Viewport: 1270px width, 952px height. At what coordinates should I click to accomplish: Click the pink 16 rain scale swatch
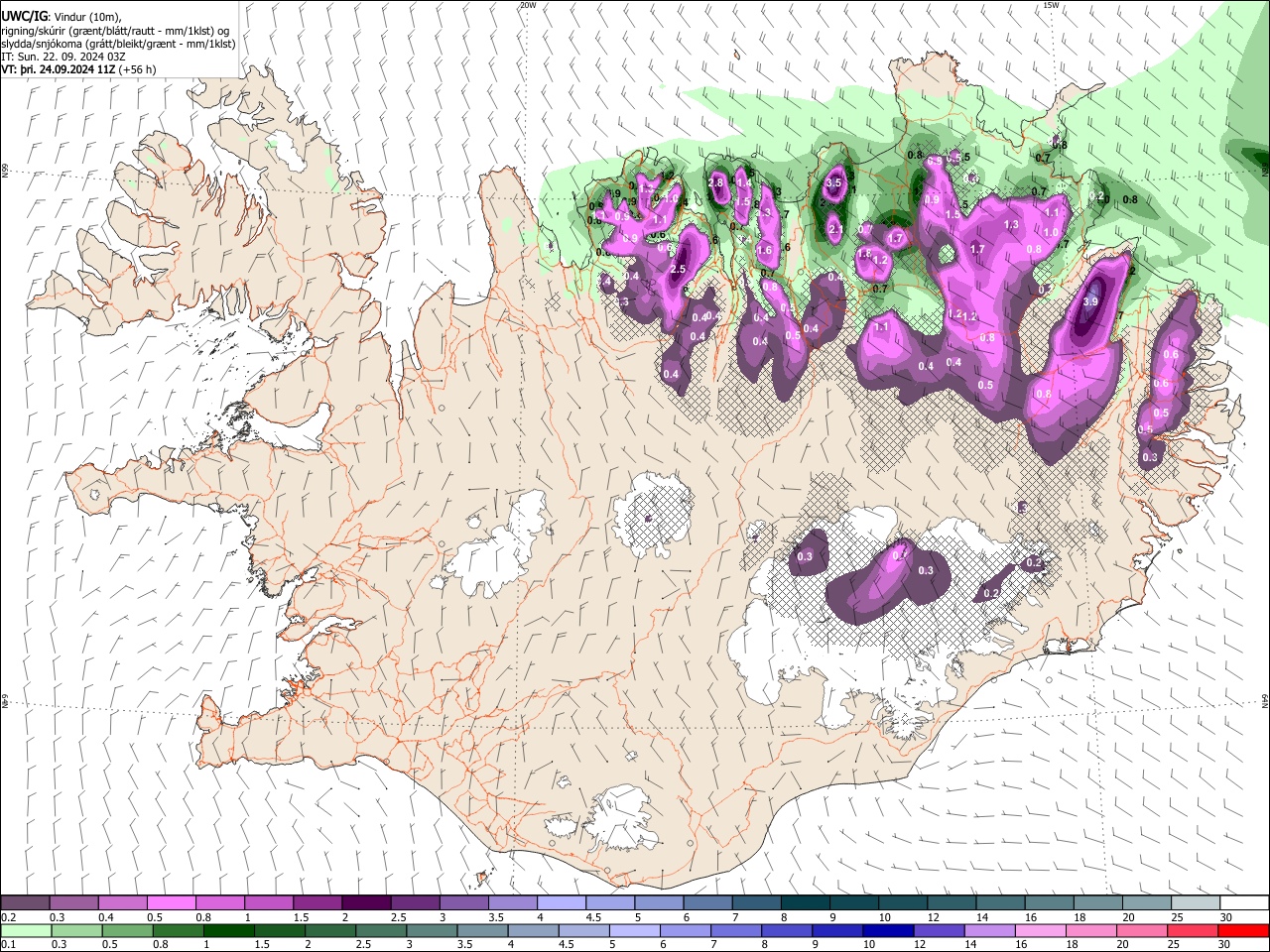point(1040,930)
